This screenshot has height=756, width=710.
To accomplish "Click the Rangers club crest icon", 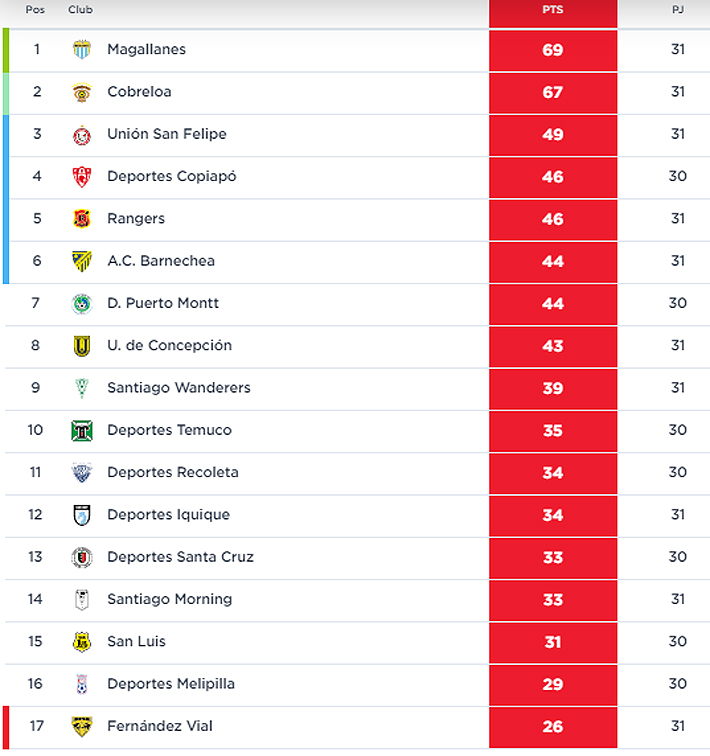I will pos(82,219).
